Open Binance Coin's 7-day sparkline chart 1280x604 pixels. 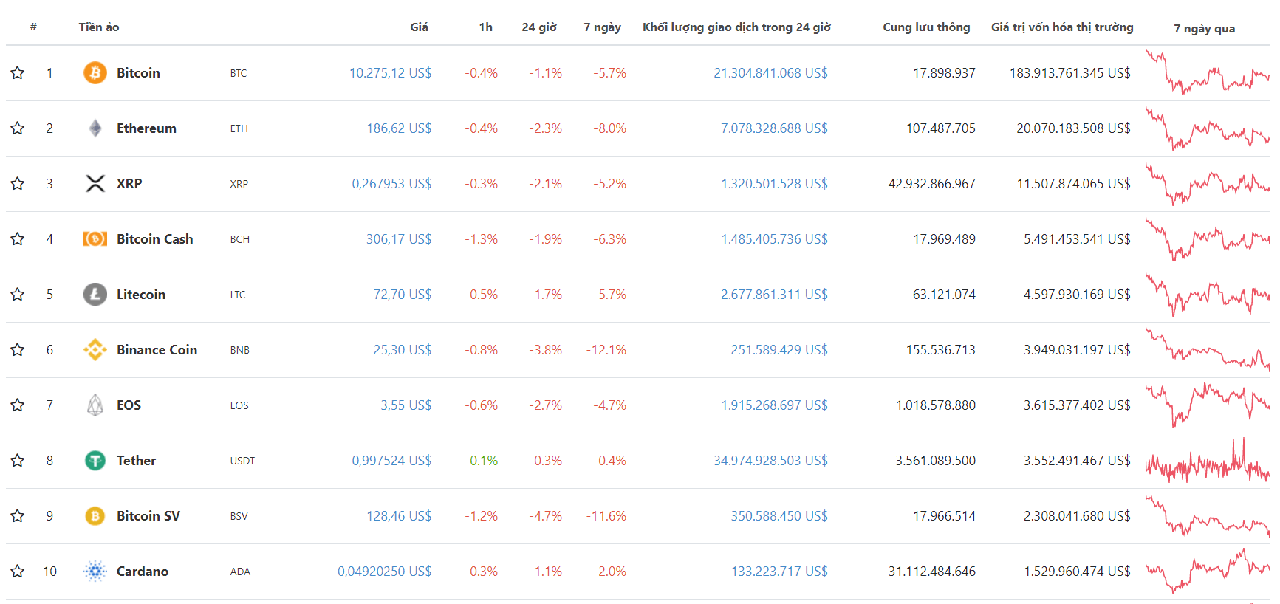pos(1207,350)
